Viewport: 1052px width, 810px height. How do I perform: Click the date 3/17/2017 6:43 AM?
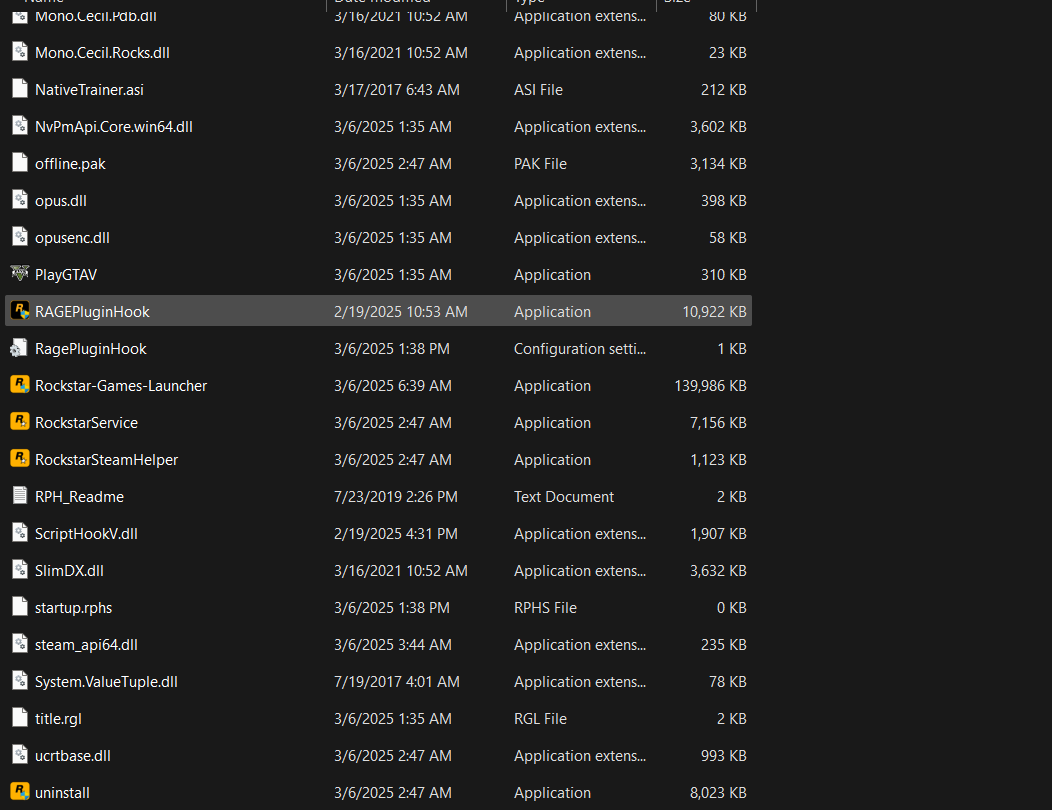pos(397,90)
